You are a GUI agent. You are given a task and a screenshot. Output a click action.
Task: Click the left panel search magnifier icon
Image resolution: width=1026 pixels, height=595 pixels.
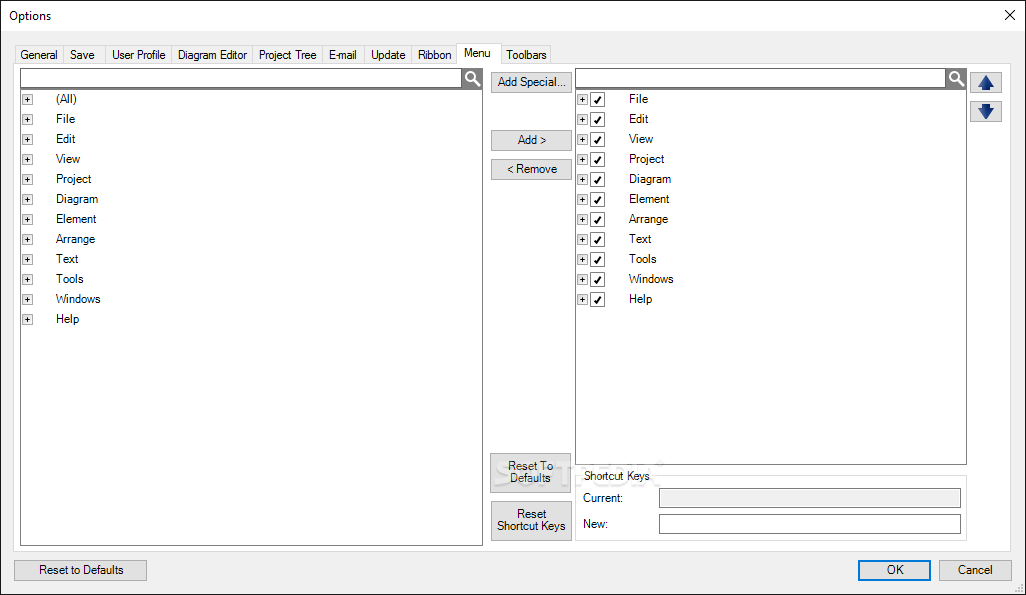(x=472, y=79)
